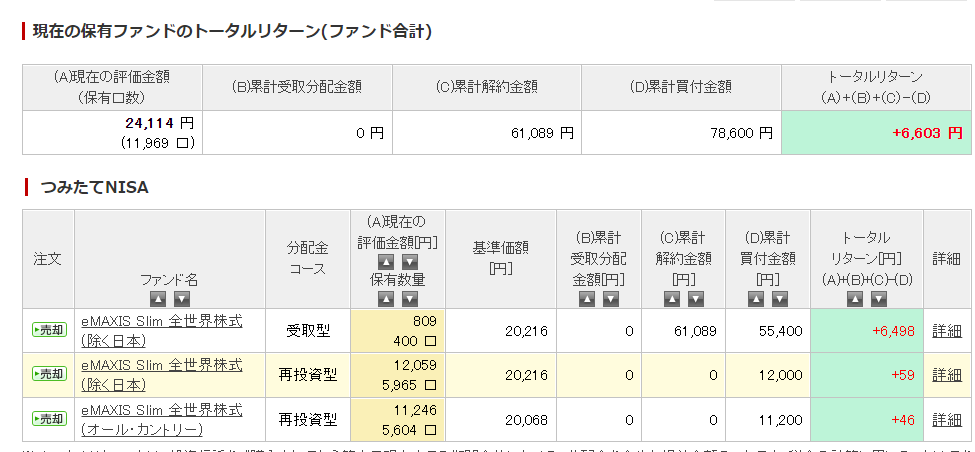Sort (D) cumulative purchase amount descending
975x452 pixels.
780,299
